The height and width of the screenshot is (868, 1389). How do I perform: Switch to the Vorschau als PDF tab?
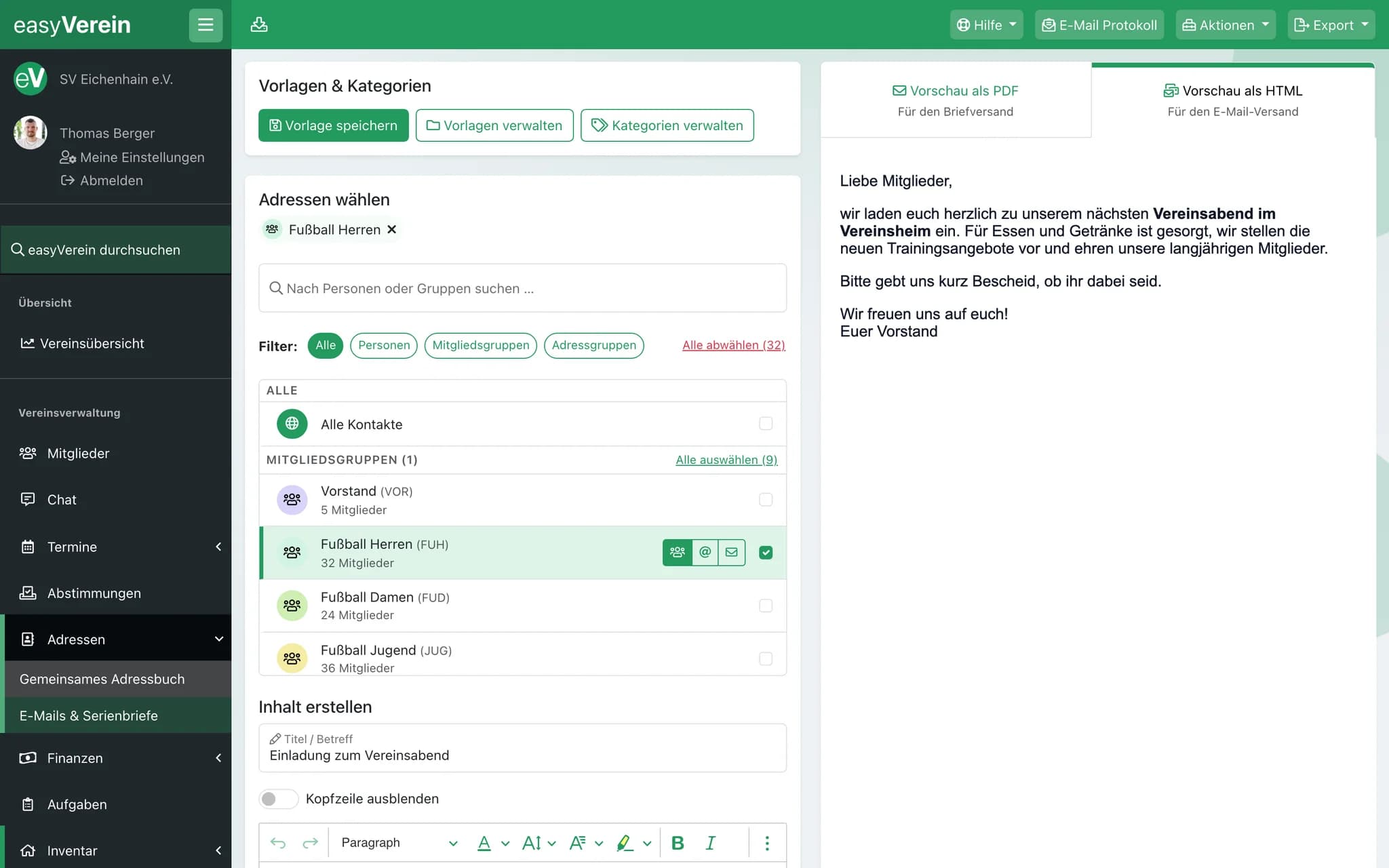(x=956, y=100)
